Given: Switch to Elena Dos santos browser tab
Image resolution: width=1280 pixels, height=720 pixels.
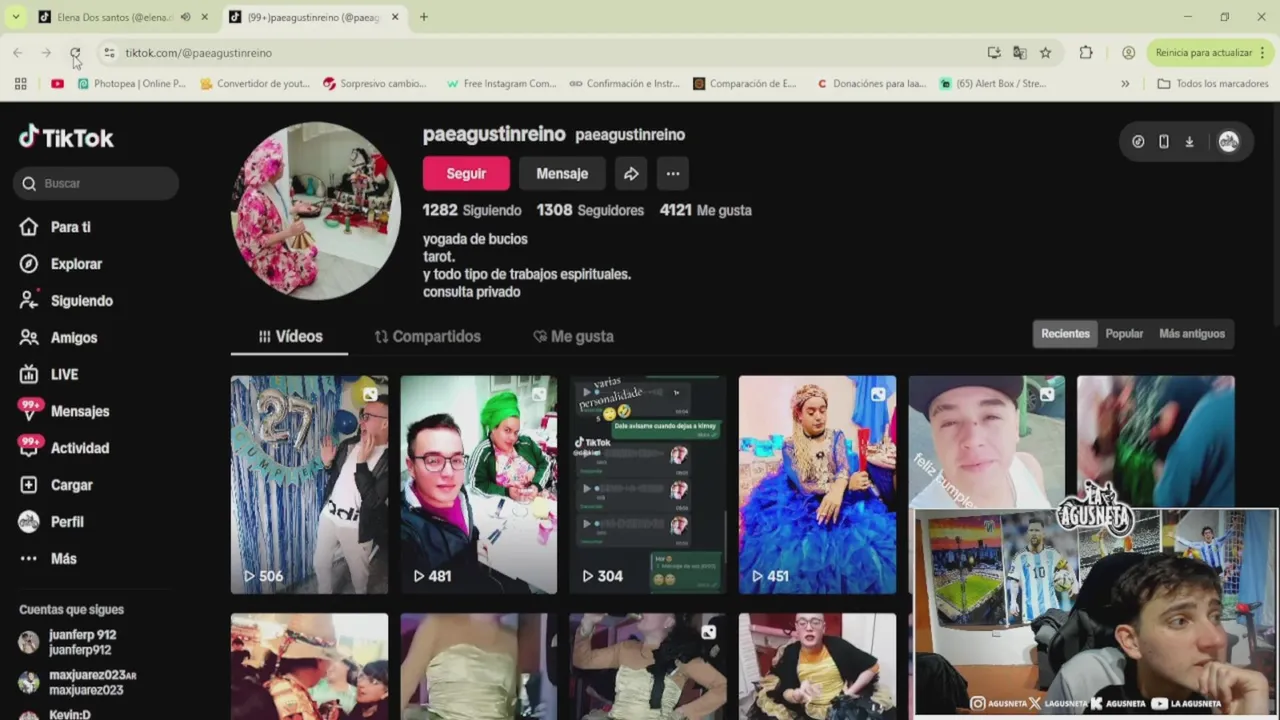Looking at the screenshot, I should [114, 17].
